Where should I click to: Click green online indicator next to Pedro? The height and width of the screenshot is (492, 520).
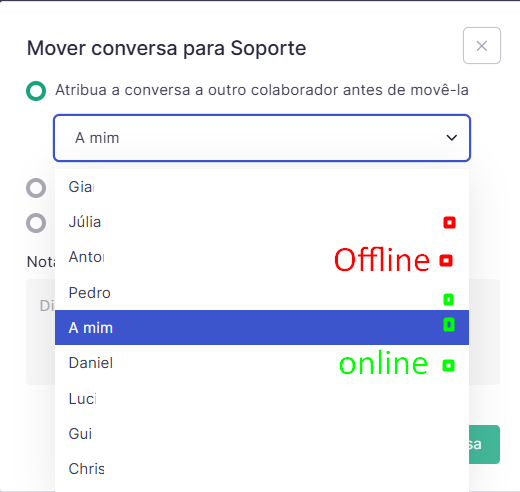[x=448, y=299]
